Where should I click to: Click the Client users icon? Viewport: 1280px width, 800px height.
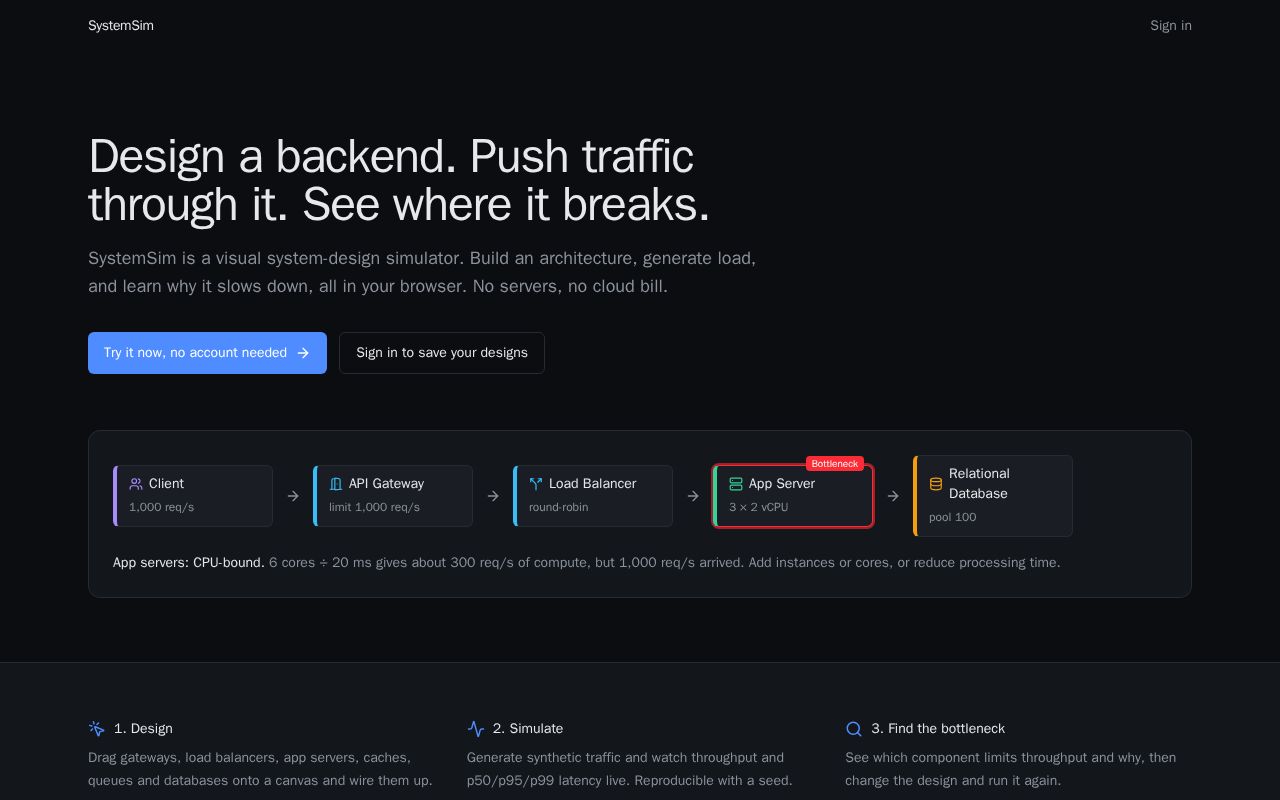(136, 484)
